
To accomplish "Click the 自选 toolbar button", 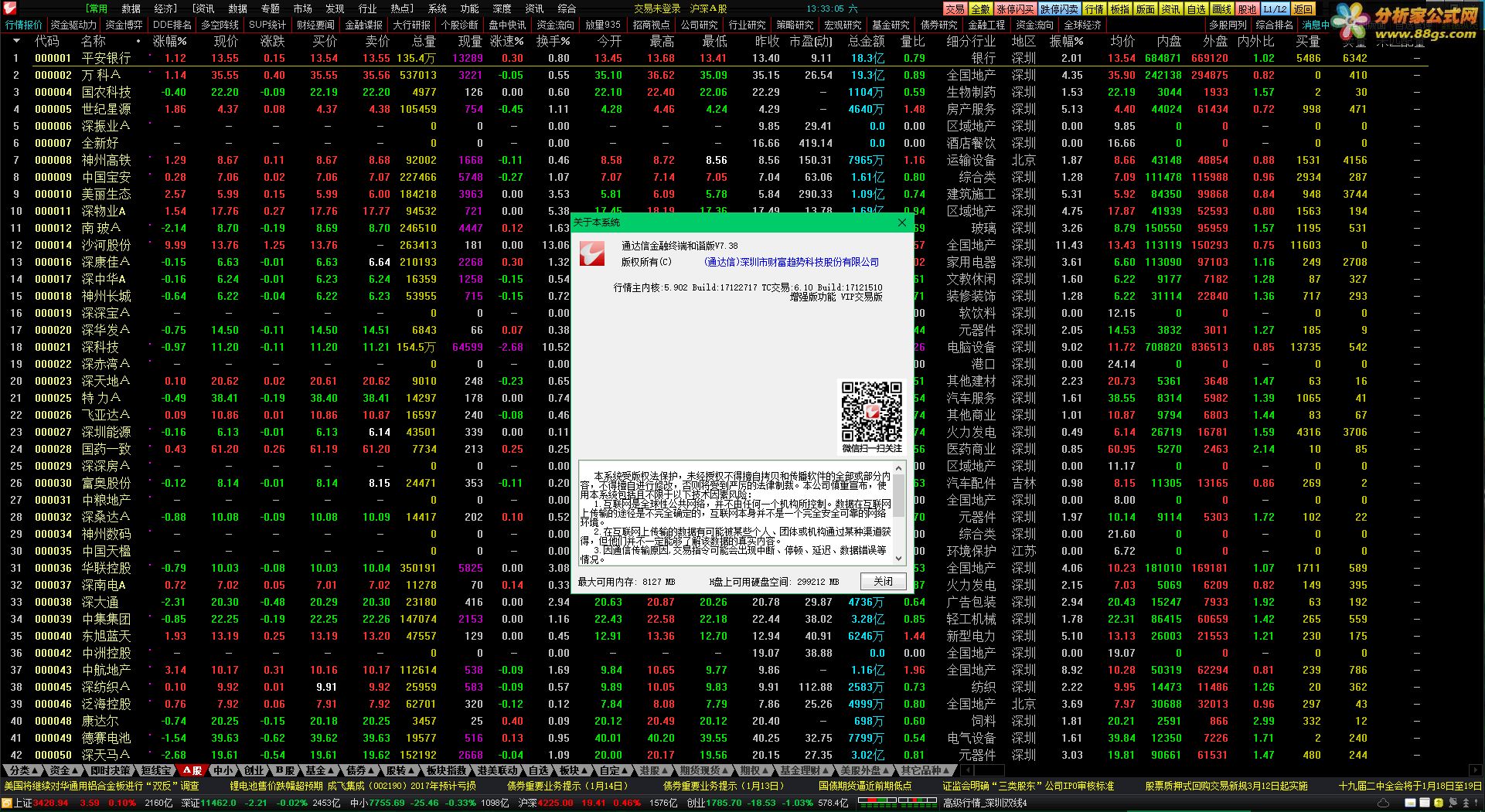I will pyautogui.click(x=1196, y=9).
